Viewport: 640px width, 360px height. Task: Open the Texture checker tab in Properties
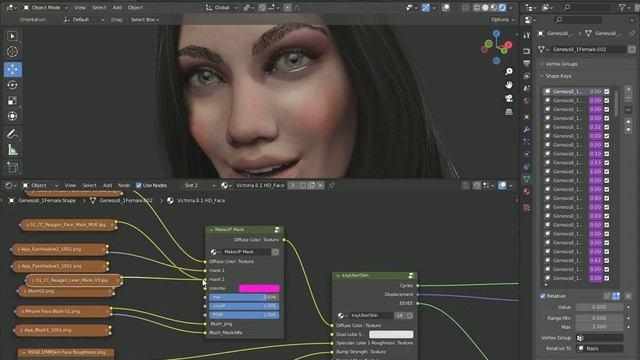coord(527,208)
